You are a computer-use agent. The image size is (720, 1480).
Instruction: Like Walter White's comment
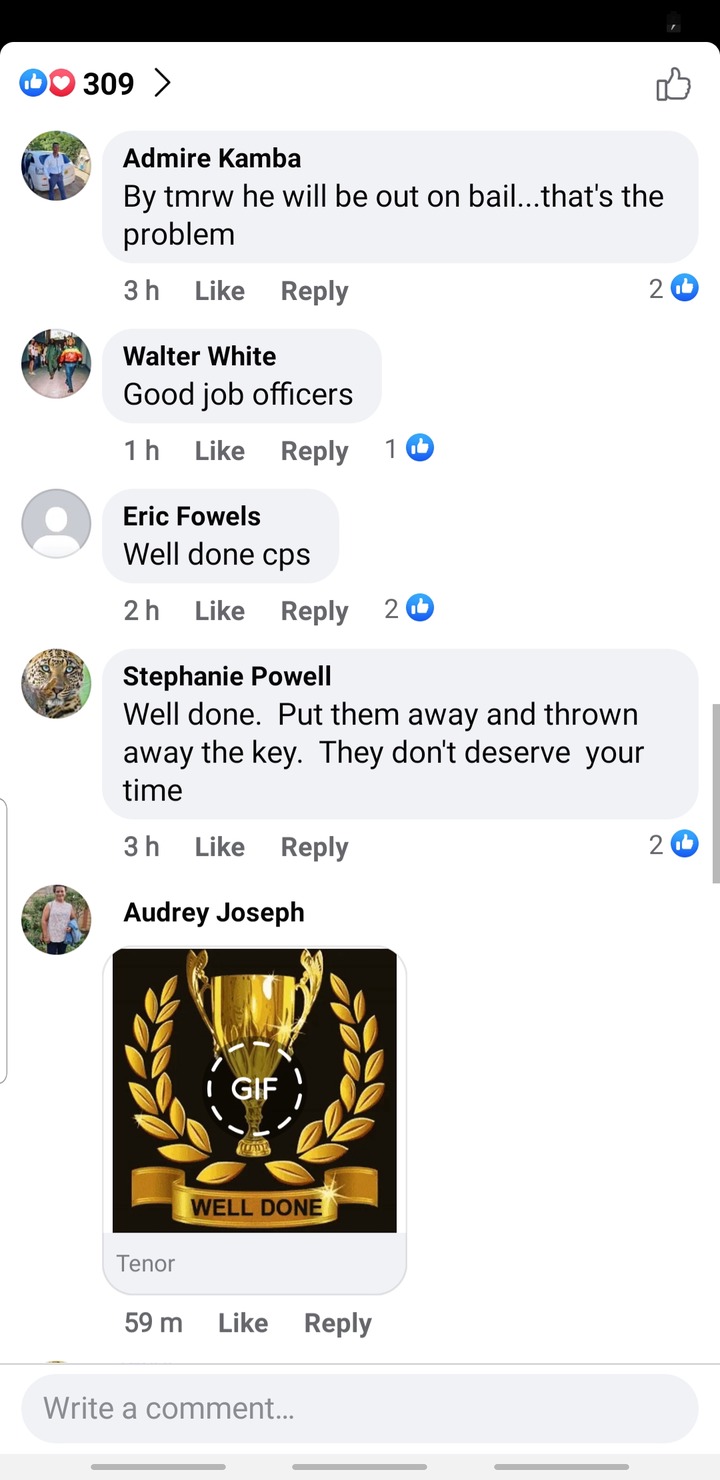tap(220, 451)
